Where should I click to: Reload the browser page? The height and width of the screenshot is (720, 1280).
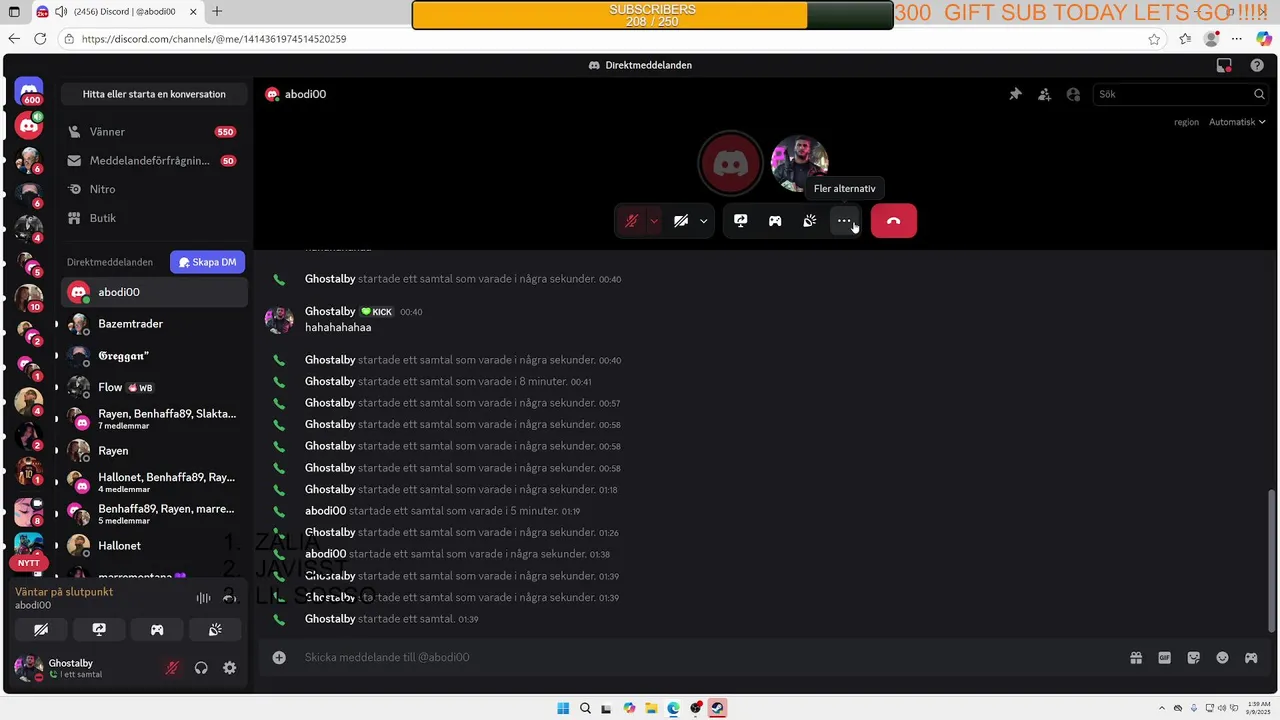[40, 39]
